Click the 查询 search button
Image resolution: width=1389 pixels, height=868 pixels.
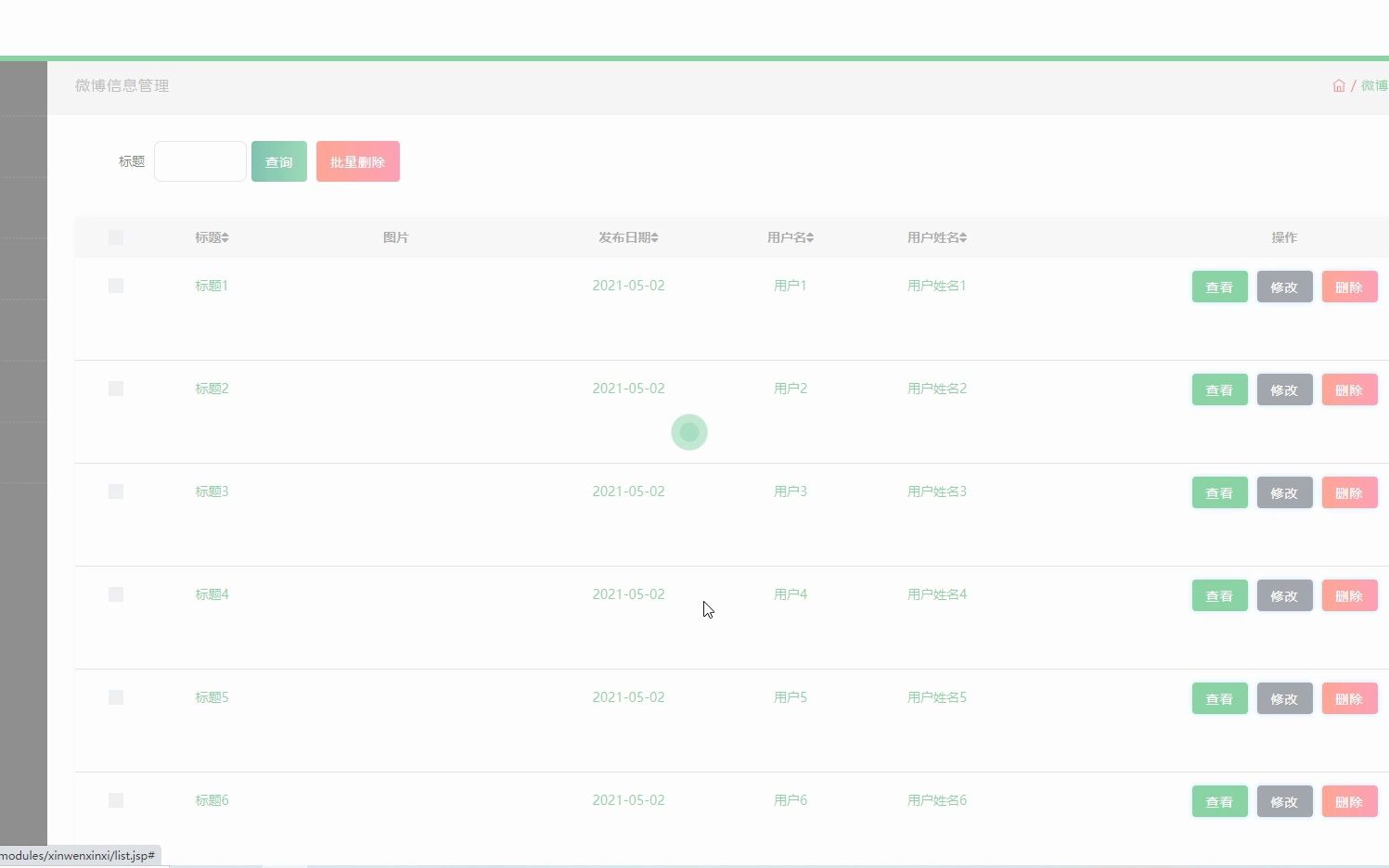point(279,161)
